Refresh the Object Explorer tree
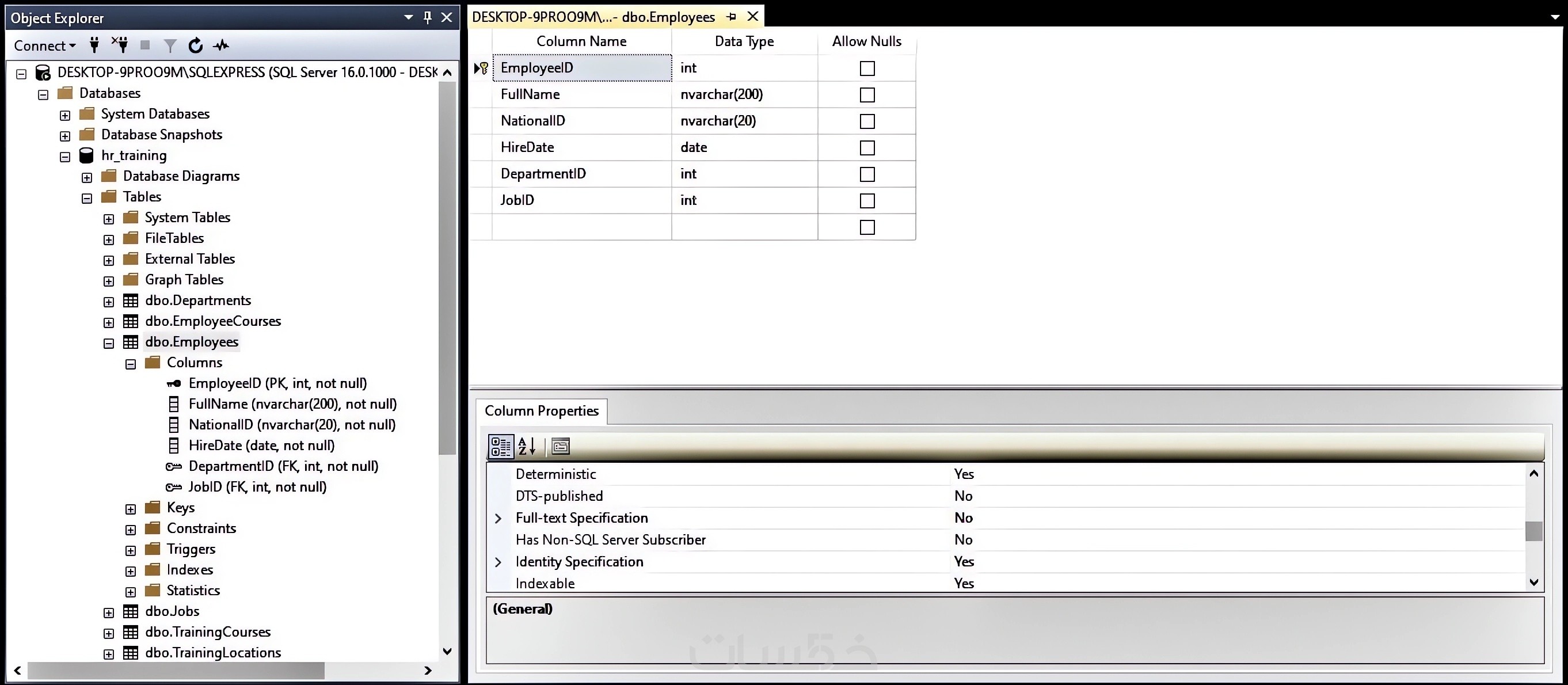 pos(195,45)
